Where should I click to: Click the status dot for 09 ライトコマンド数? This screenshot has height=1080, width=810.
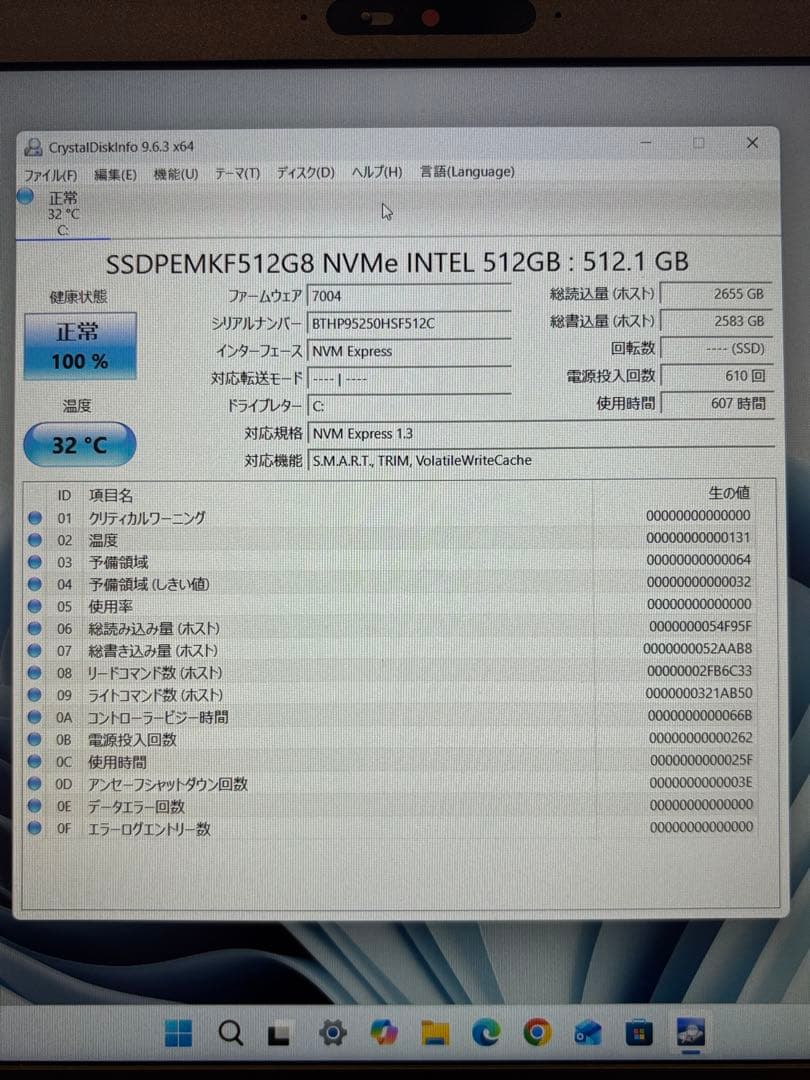[34, 695]
